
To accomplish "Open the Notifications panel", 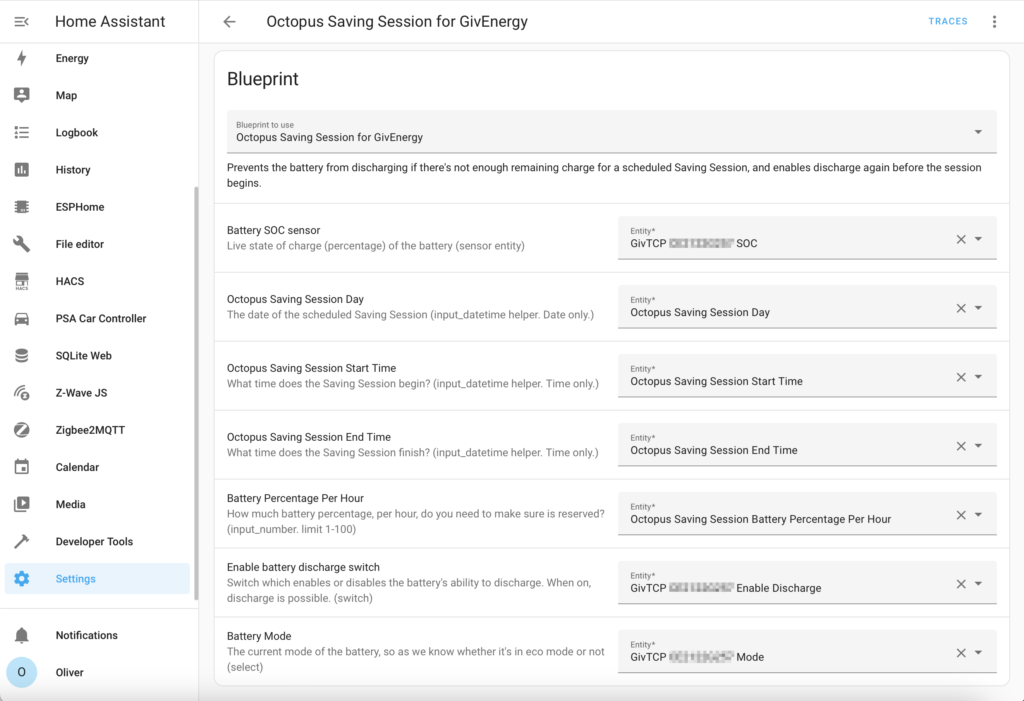I will click(x=97, y=635).
